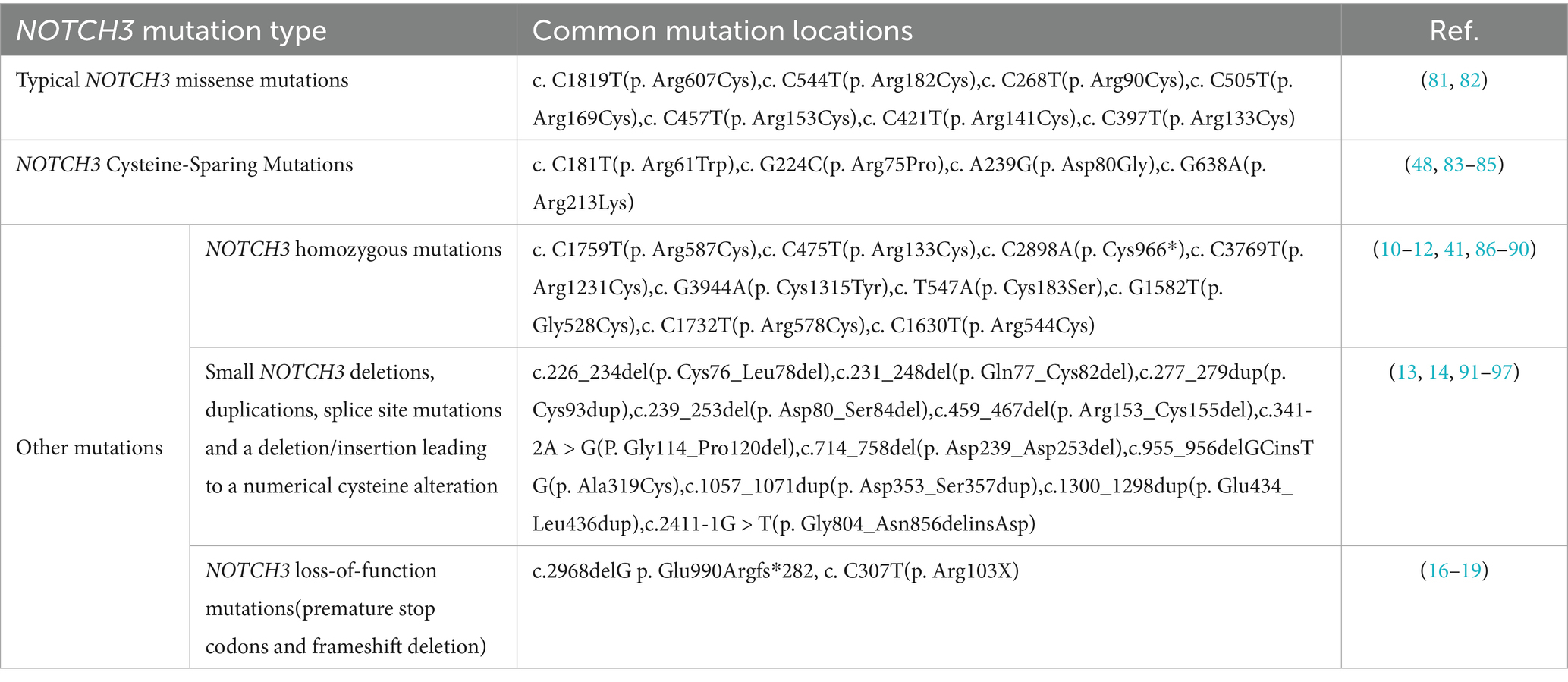This screenshot has height=682, width=1568.
Task: Click reference link 14
Action: 1438,372
